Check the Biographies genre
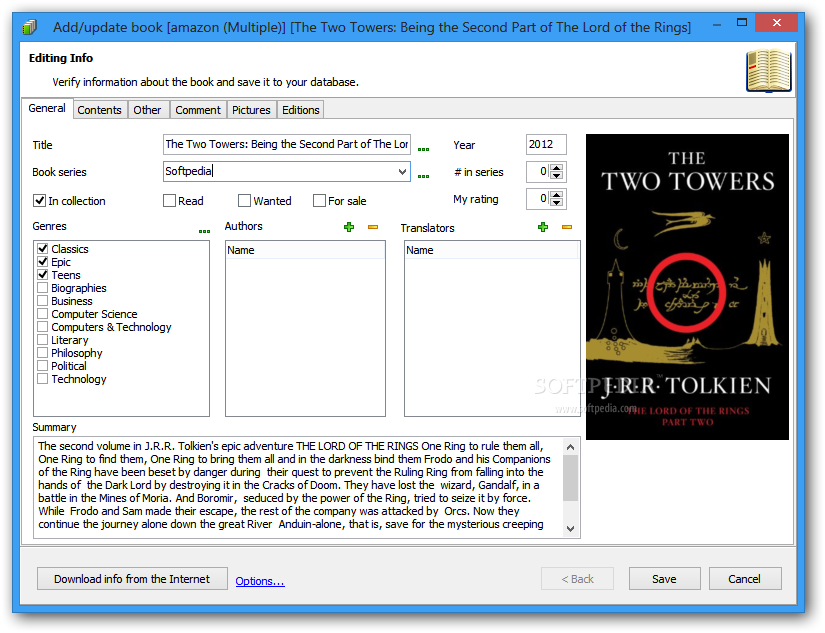Screen dimensions: 825x633 tap(43, 288)
